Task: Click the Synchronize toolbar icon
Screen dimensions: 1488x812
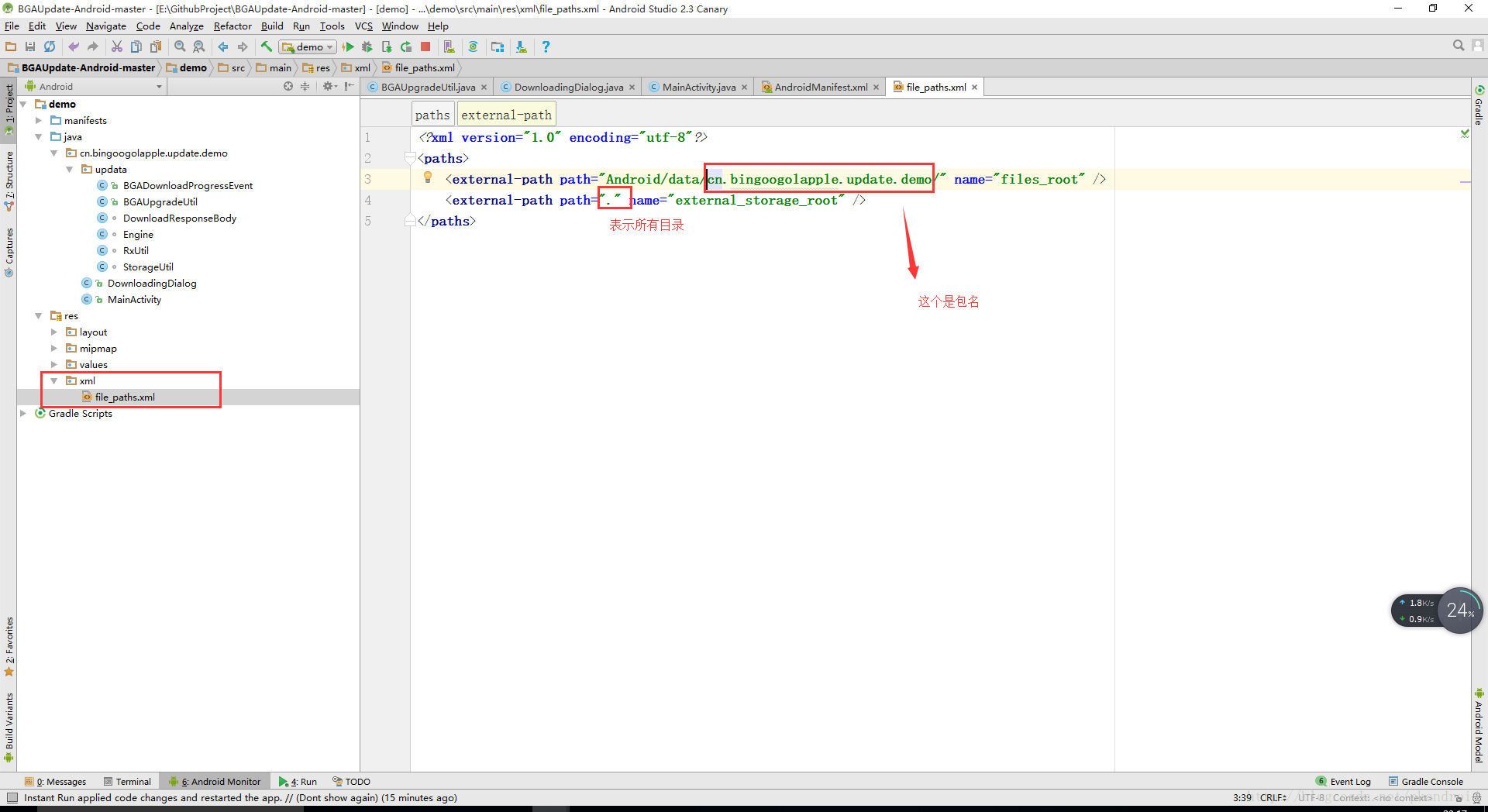Action: click(x=50, y=46)
